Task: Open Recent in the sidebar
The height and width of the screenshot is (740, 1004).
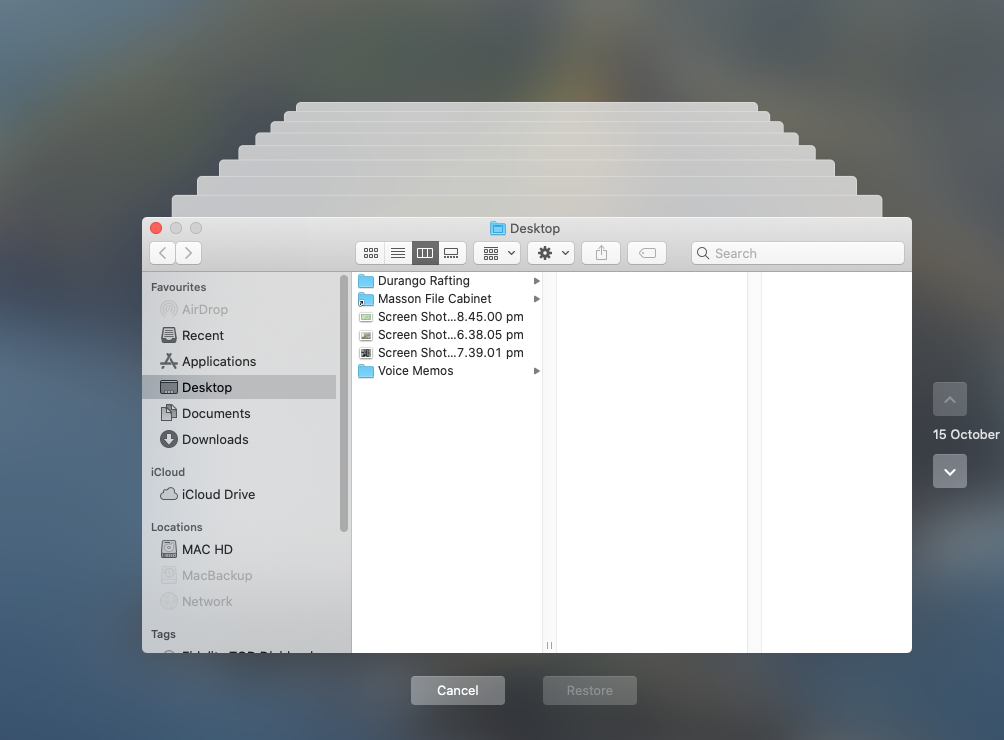Action: click(239, 335)
